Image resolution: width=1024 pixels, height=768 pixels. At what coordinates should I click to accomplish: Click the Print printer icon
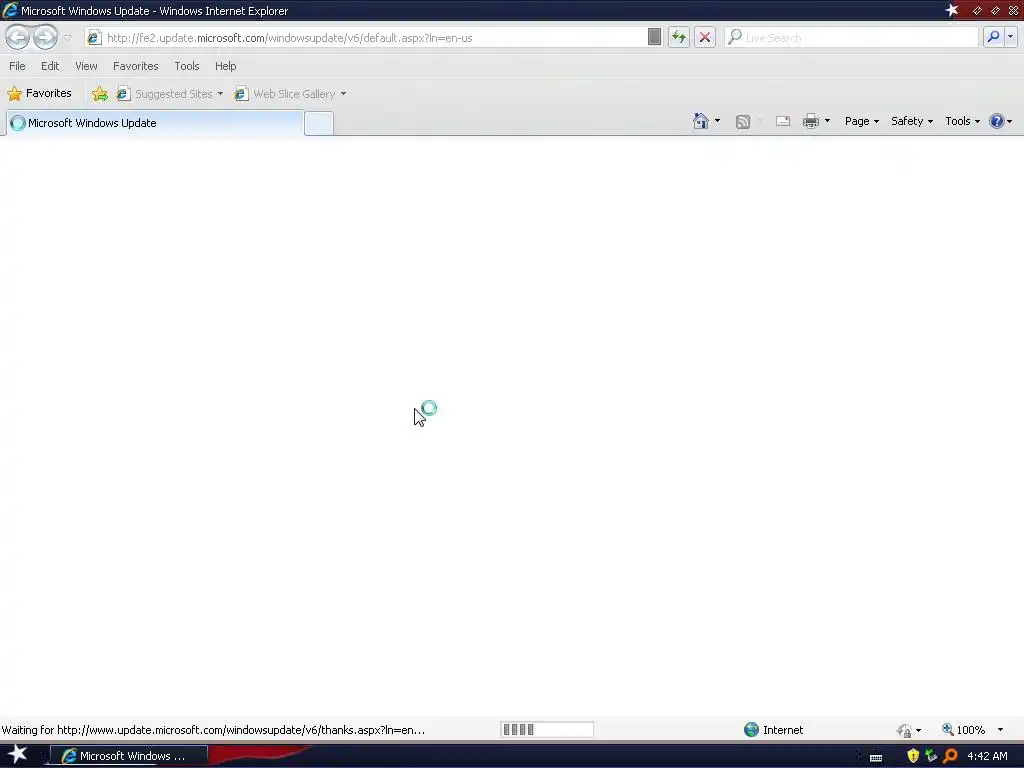click(x=810, y=121)
